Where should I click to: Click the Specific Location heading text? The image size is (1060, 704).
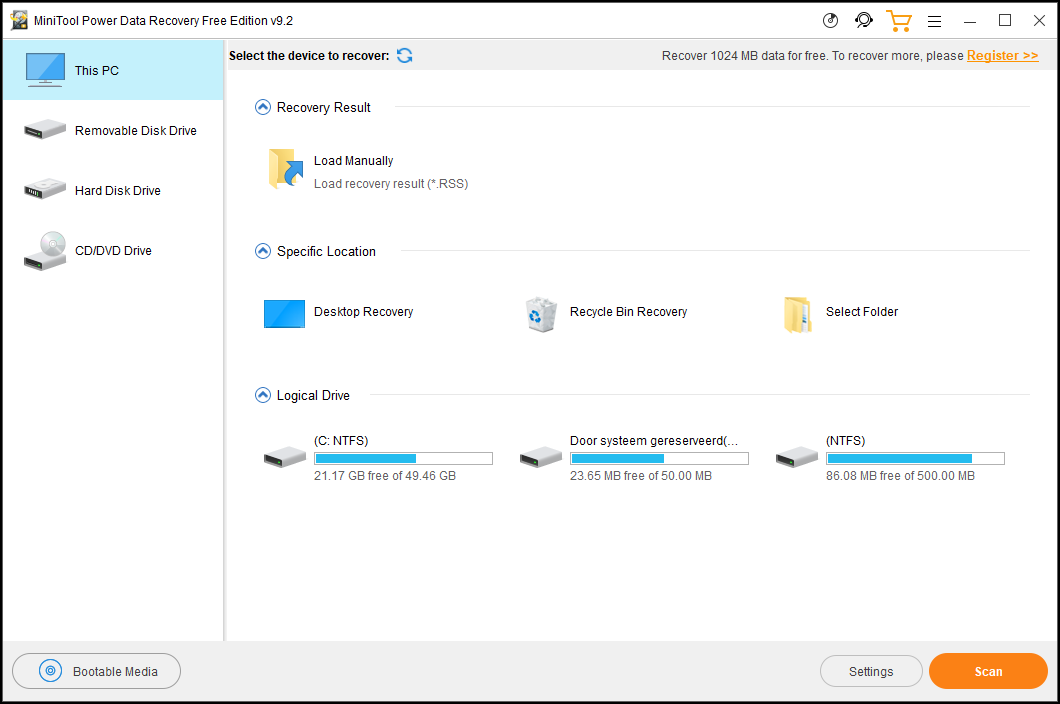tap(327, 252)
